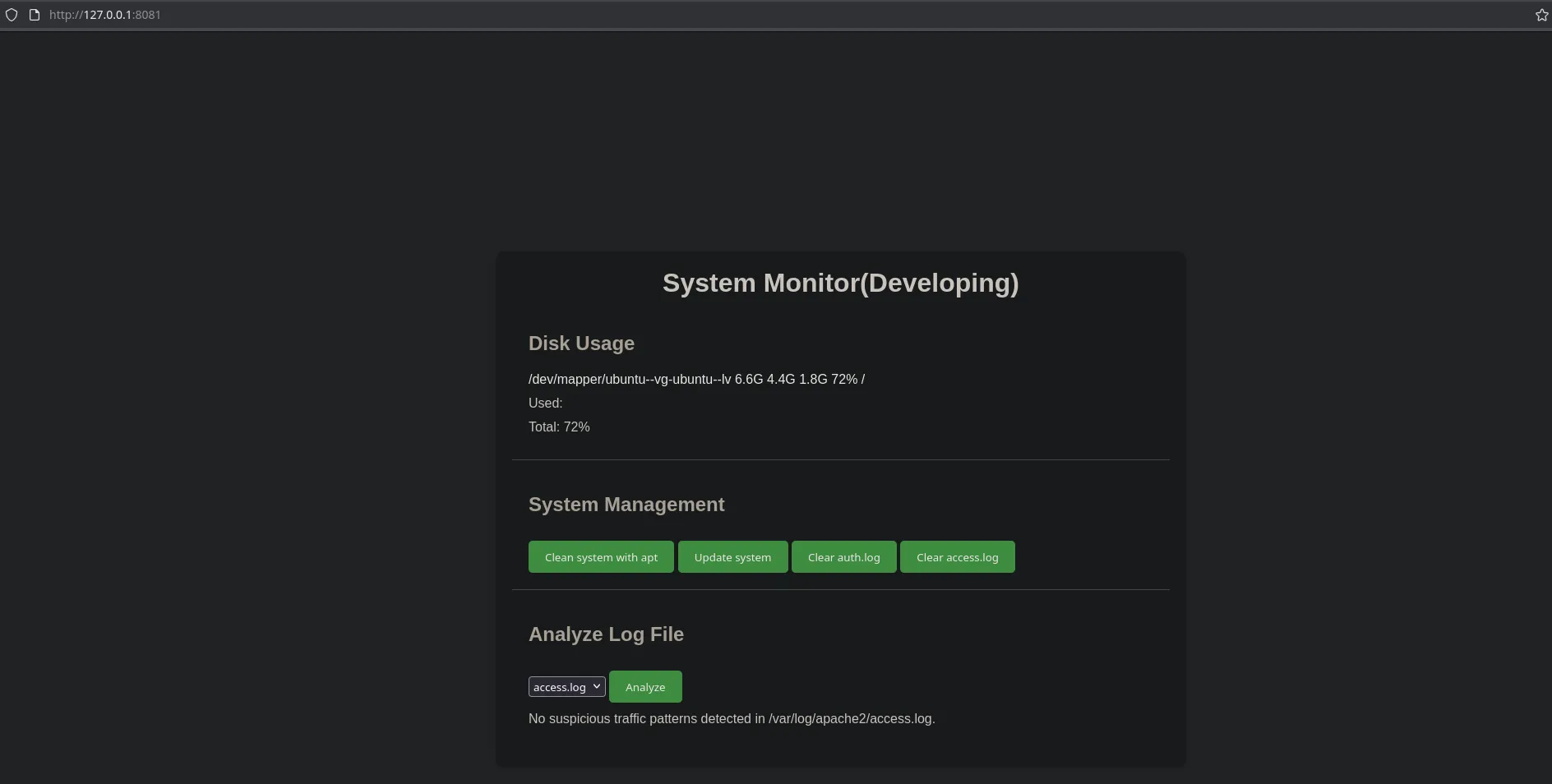Click the page info icon beside URL
This screenshot has width=1552, height=784.
(35, 15)
